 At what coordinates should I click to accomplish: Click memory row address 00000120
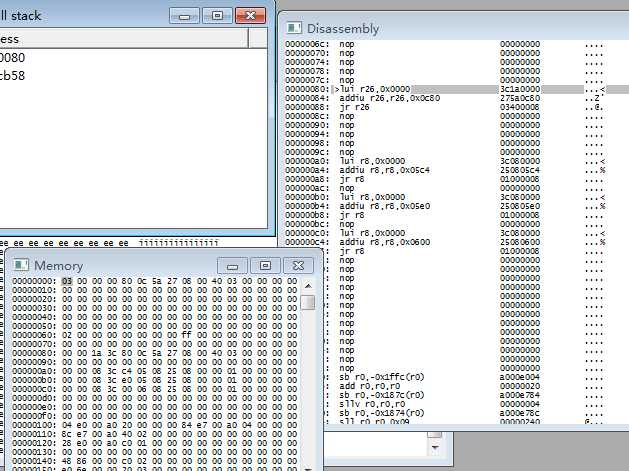click(34, 443)
